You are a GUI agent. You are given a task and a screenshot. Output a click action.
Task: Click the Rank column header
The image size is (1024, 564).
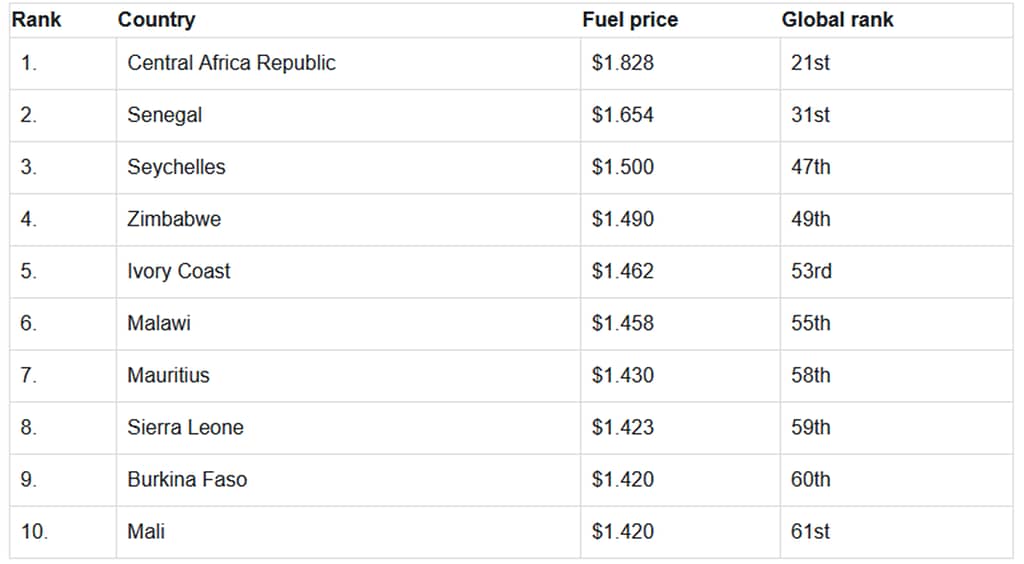pyautogui.click(x=36, y=20)
